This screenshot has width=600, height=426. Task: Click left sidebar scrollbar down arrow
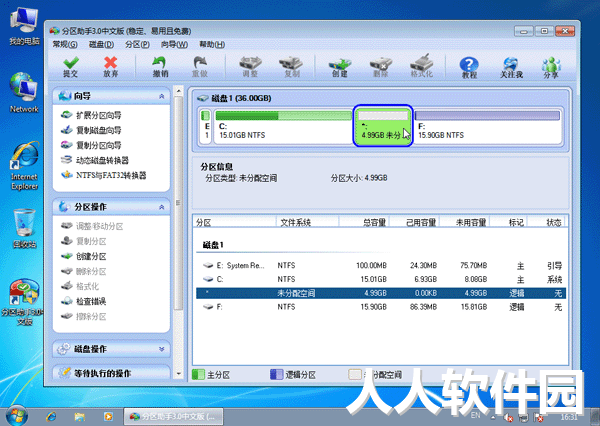pos(178,374)
